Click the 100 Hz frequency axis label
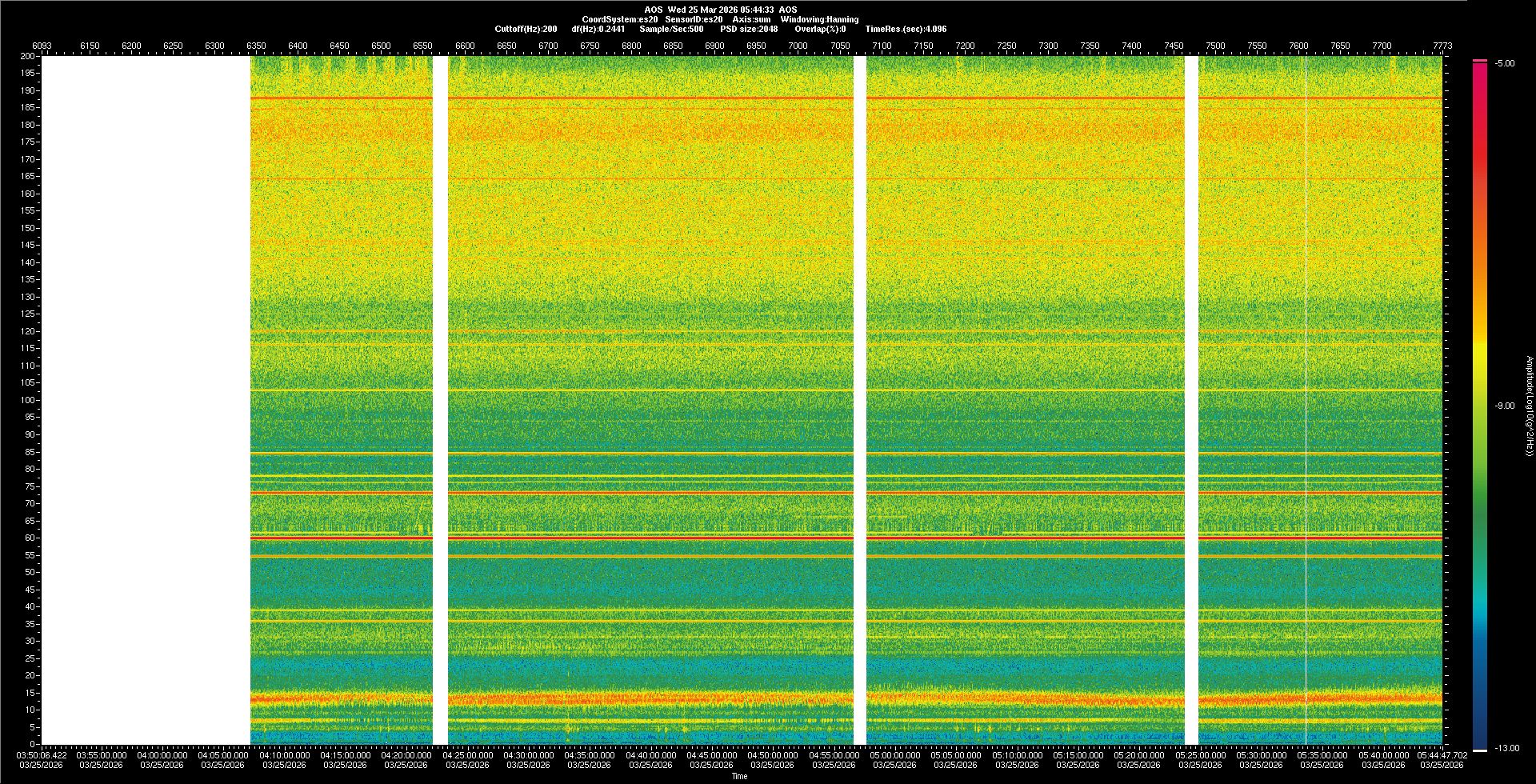Image resolution: width=1536 pixels, height=784 pixels. 28,400
